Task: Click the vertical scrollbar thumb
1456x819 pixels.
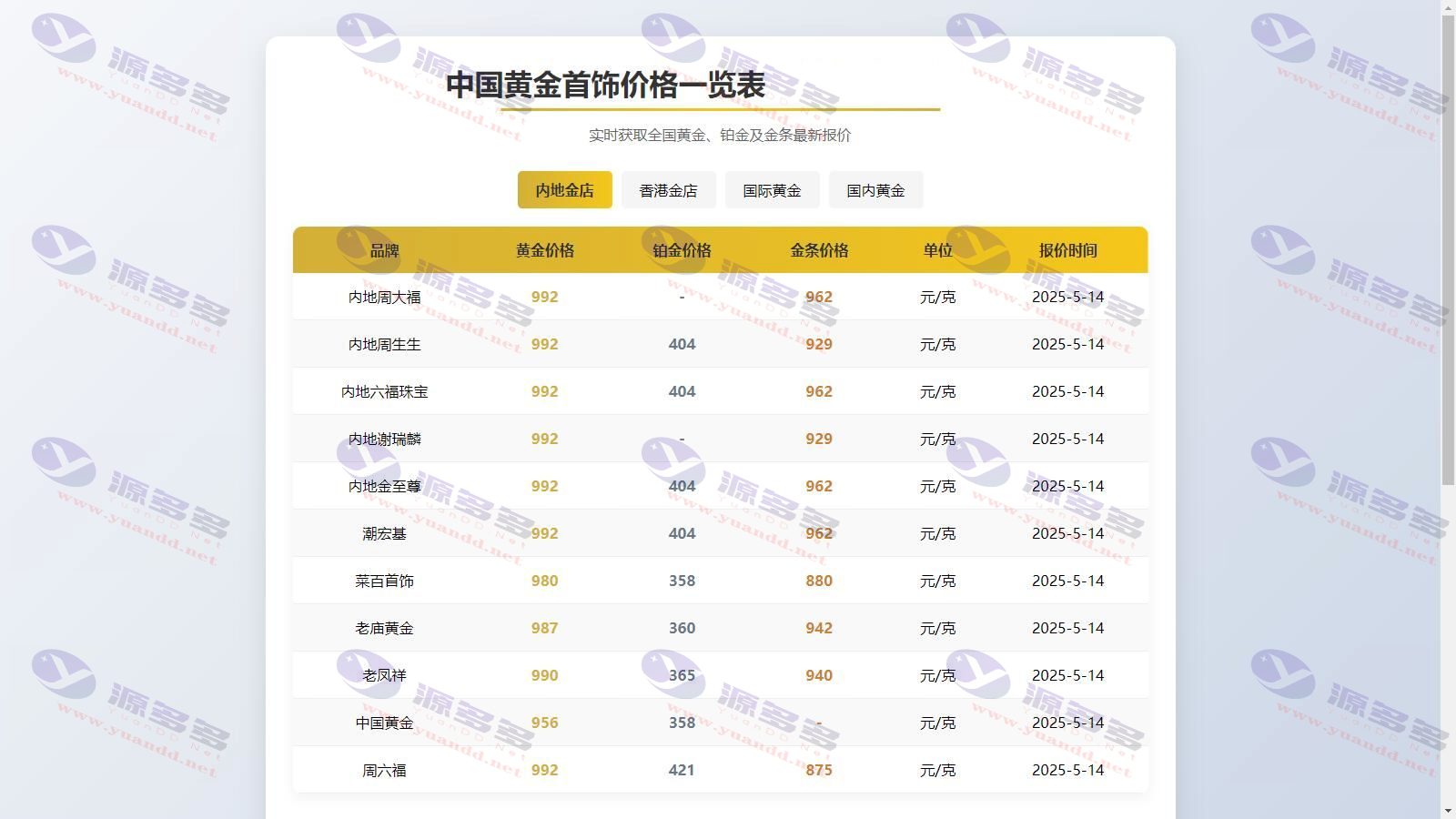Action: point(1448,250)
